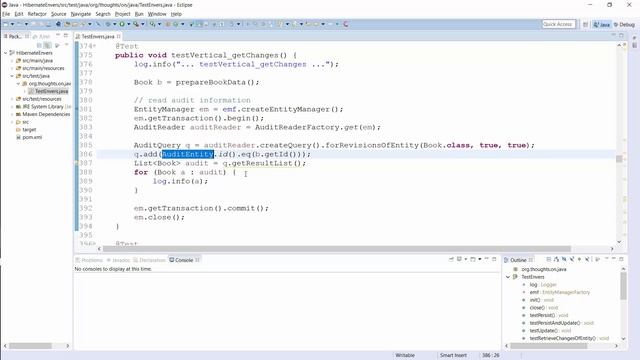Switch to the Java perspective
The image size is (640, 360).
click(601, 24)
